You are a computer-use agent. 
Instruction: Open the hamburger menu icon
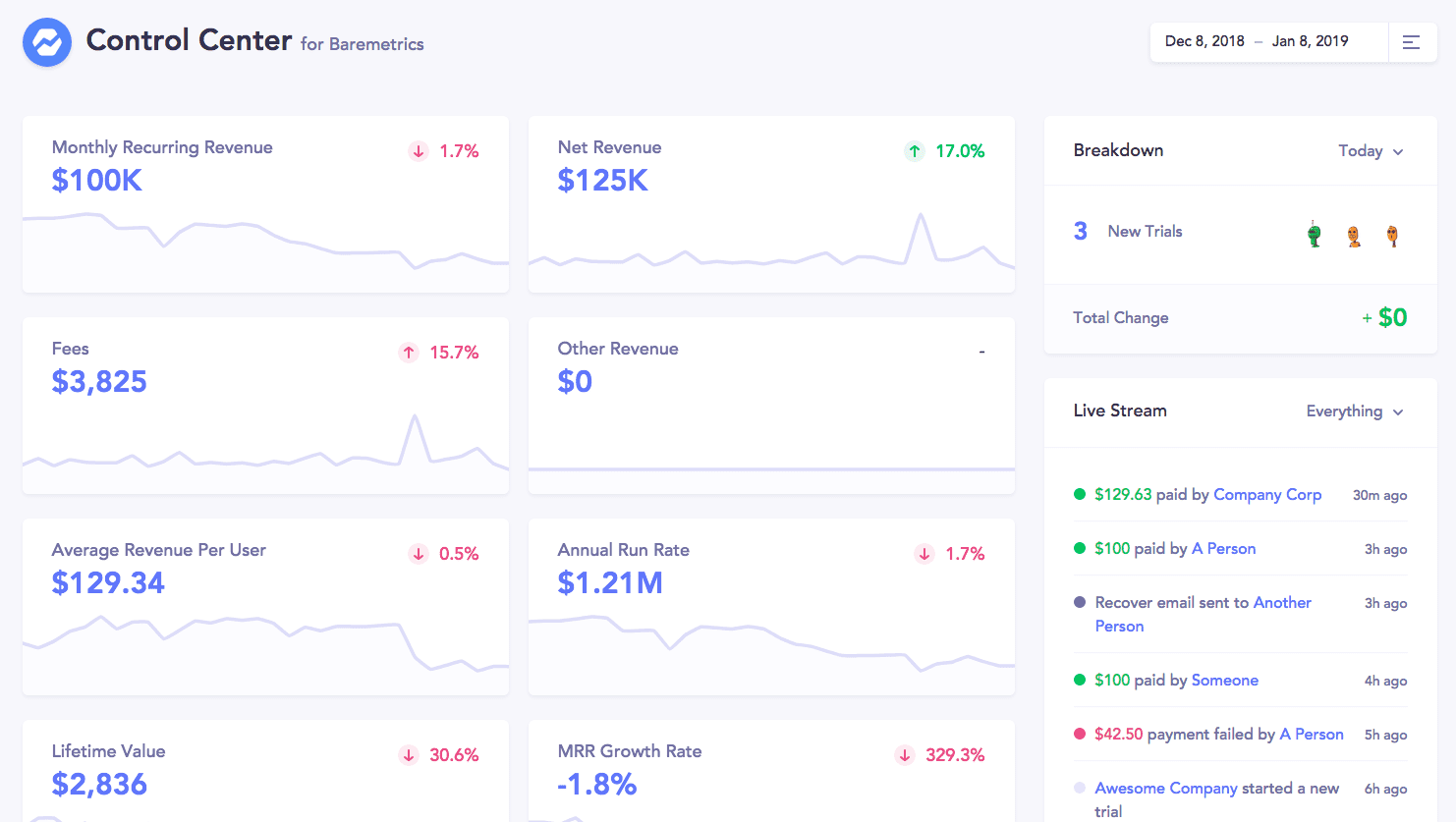[x=1411, y=42]
